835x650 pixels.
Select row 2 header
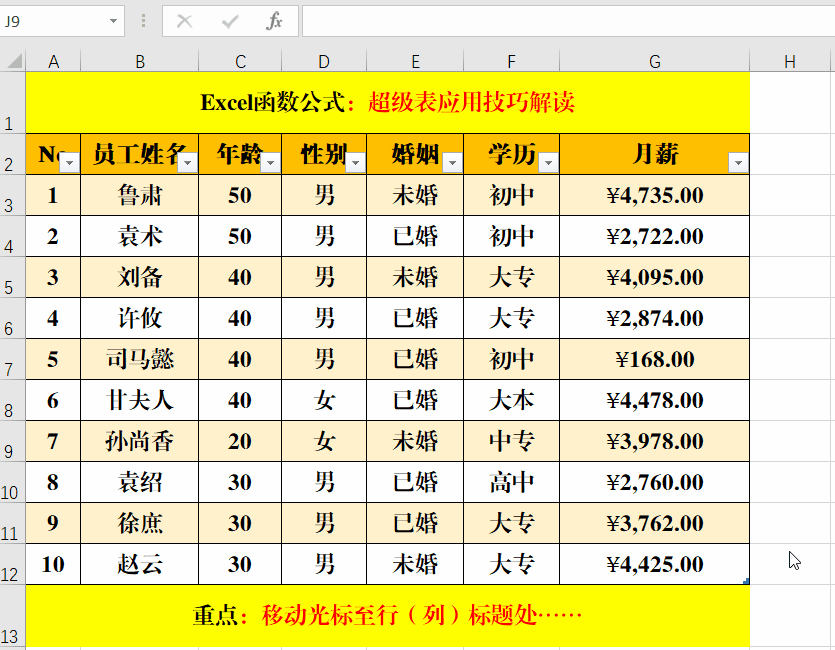12,154
